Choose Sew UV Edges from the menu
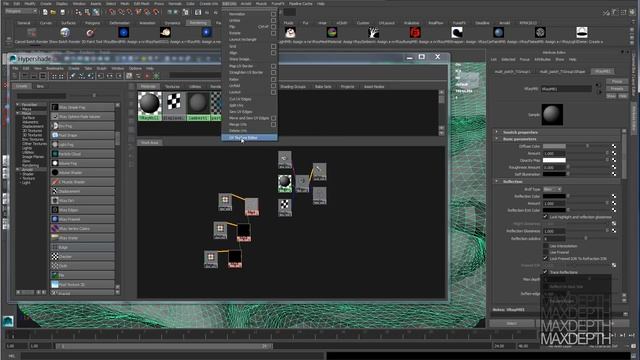640x360 pixels. [241, 112]
